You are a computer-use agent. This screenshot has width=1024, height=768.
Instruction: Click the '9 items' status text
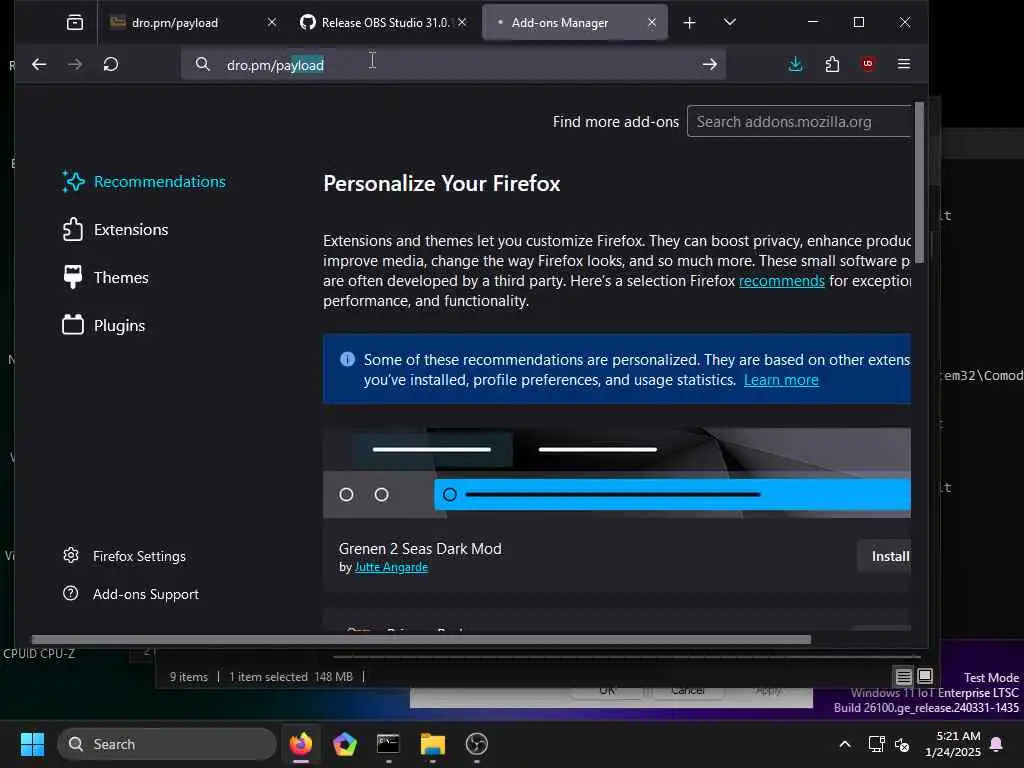click(189, 677)
